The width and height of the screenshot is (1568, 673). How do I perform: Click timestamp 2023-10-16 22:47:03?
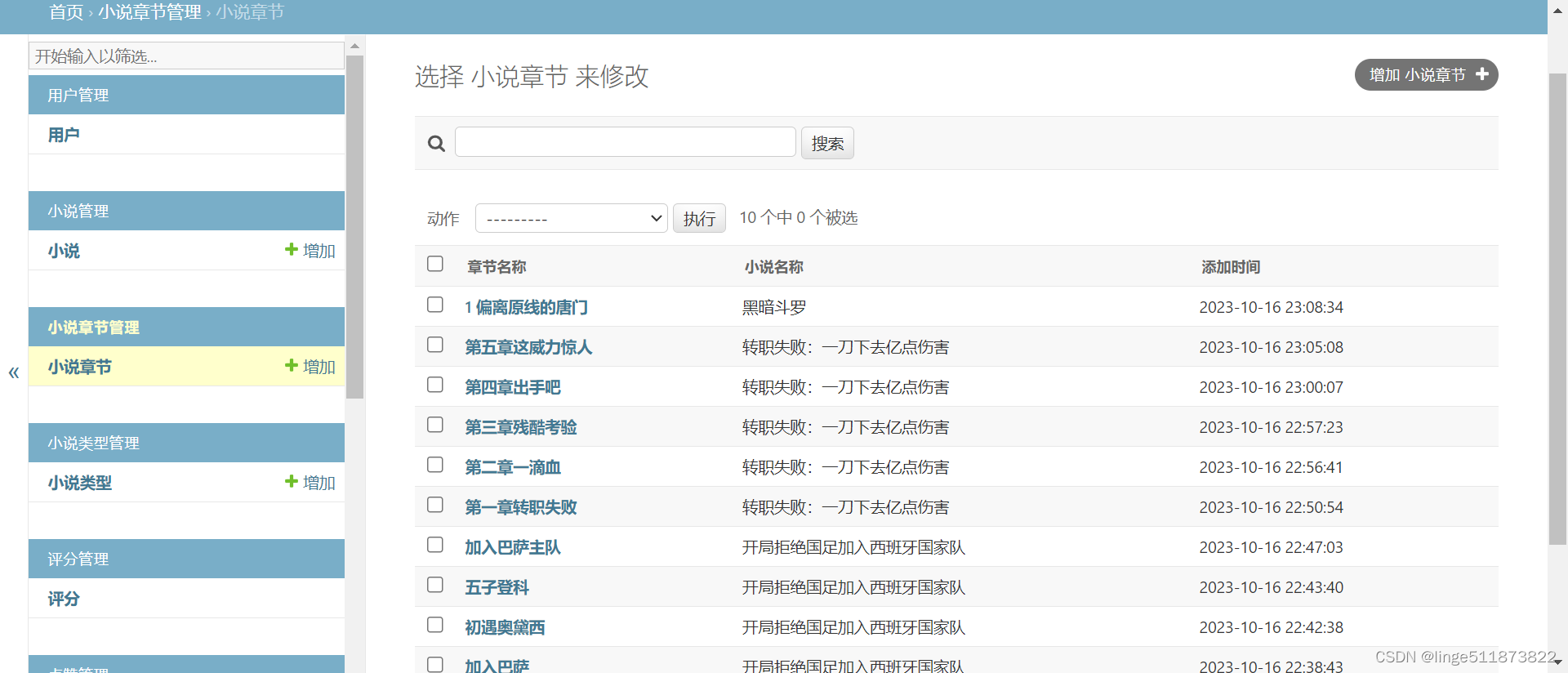[1271, 547]
